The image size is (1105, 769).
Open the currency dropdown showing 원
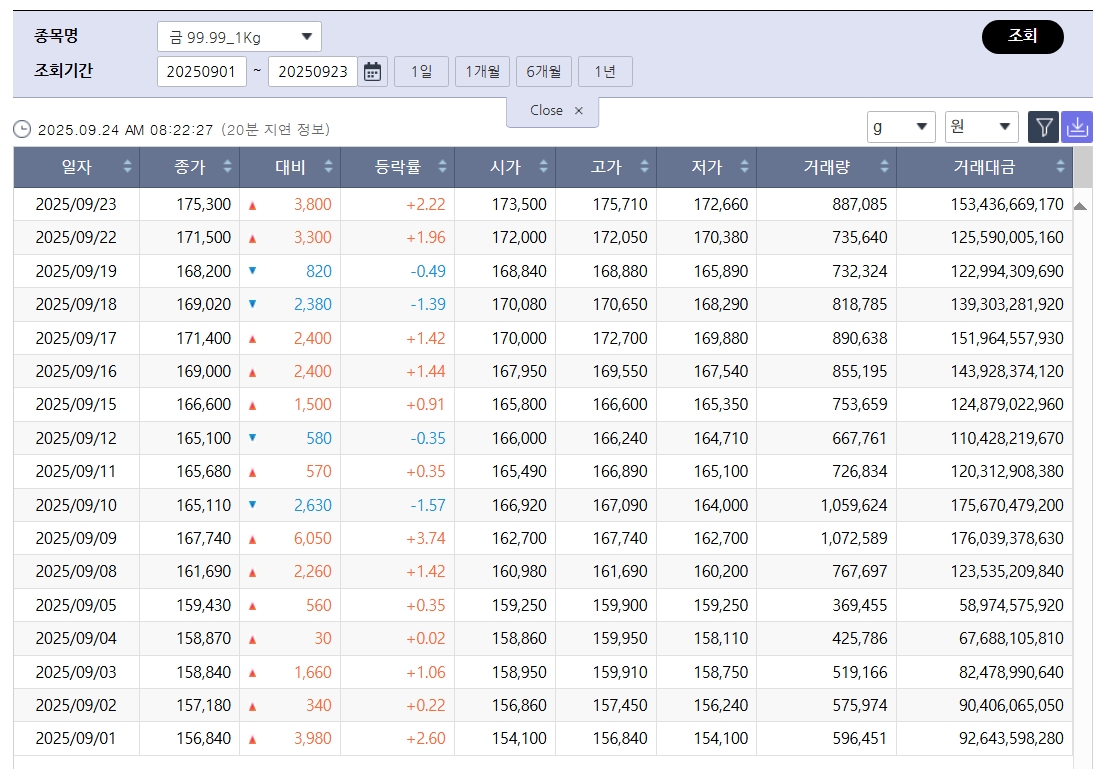pyautogui.click(x=981, y=127)
